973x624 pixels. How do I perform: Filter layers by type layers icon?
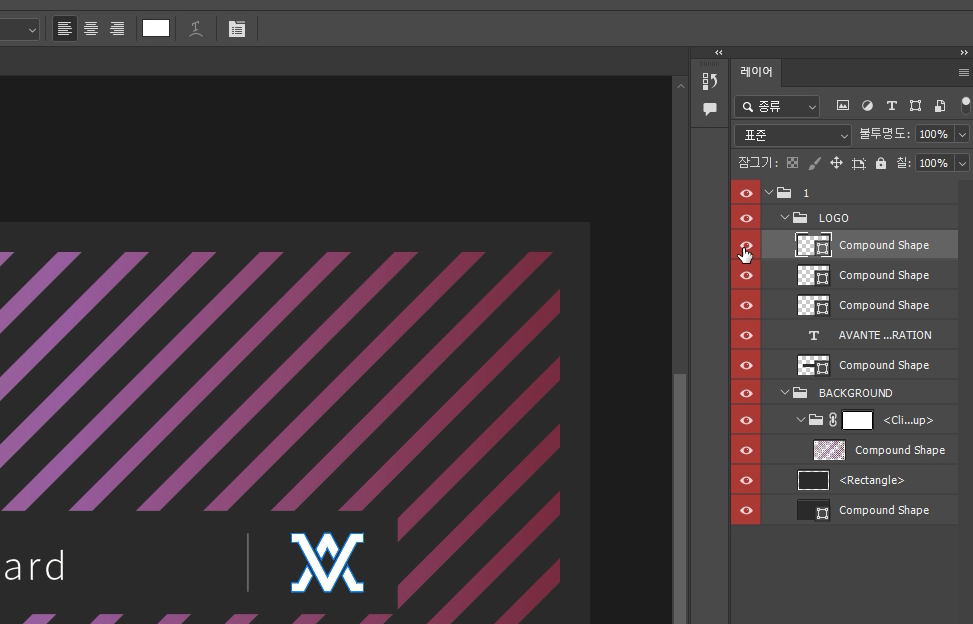(892, 106)
